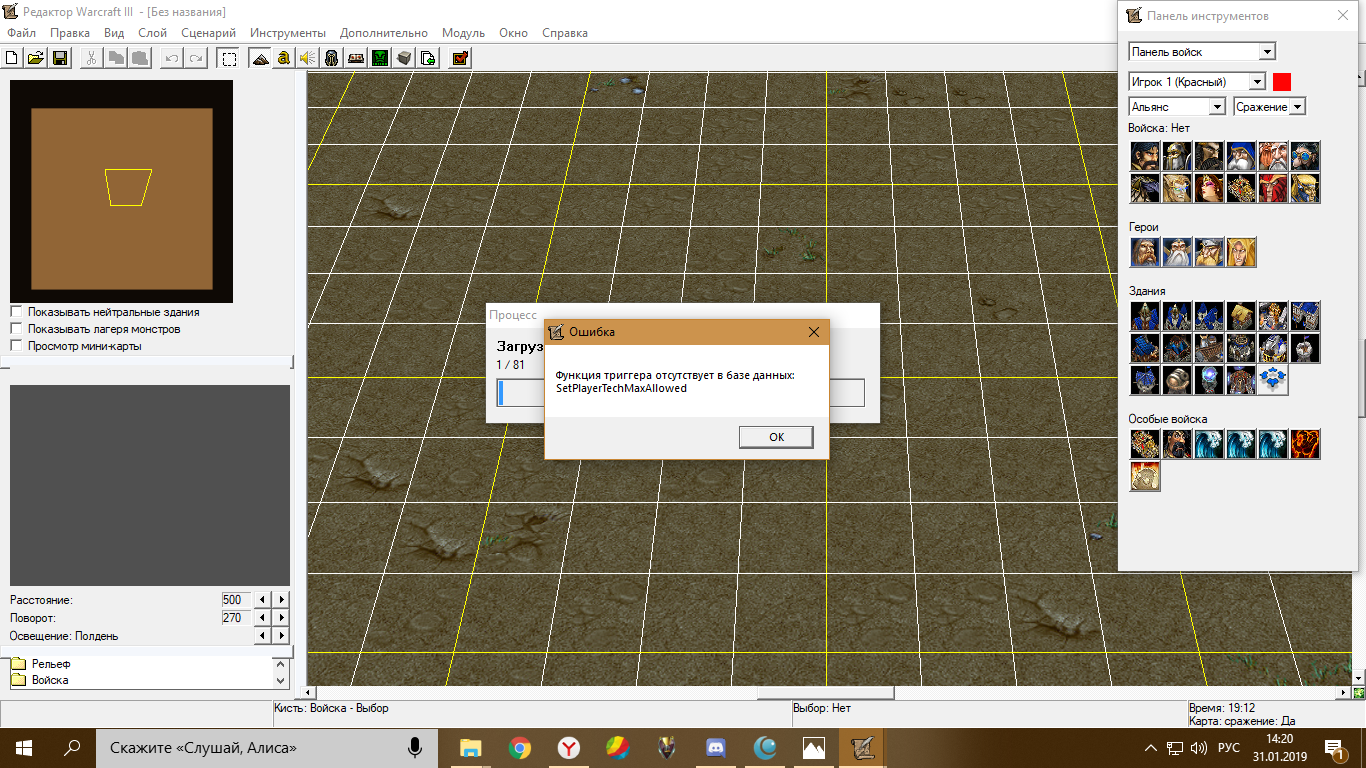This screenshot has width=1366, height=768.
Task: Click the red player color swatch
Action: (x=1282, y=82)
